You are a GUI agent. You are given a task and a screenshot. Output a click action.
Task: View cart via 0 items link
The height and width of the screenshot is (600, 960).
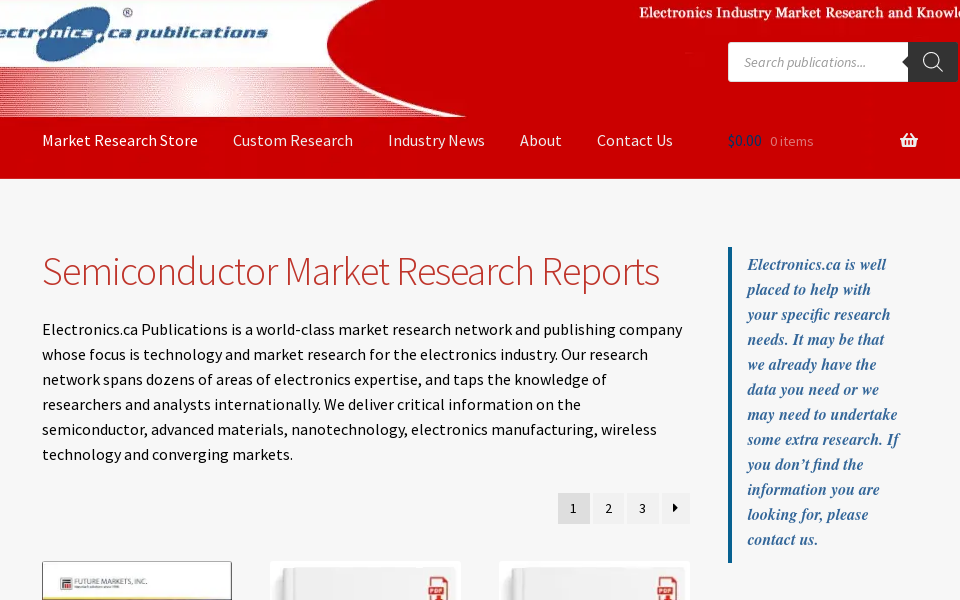pyautogui.click(x=792, y=141)
